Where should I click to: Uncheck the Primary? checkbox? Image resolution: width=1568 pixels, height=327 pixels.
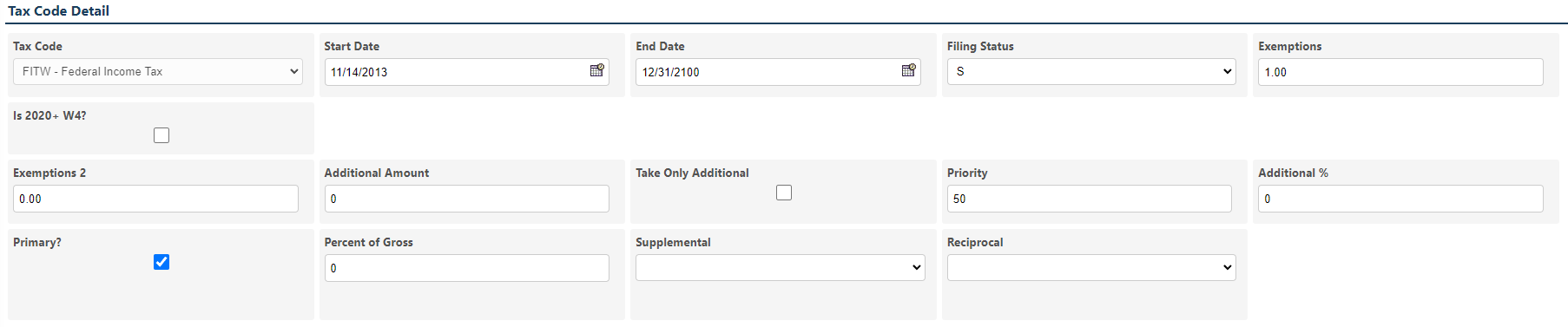(x=161, y=262)
